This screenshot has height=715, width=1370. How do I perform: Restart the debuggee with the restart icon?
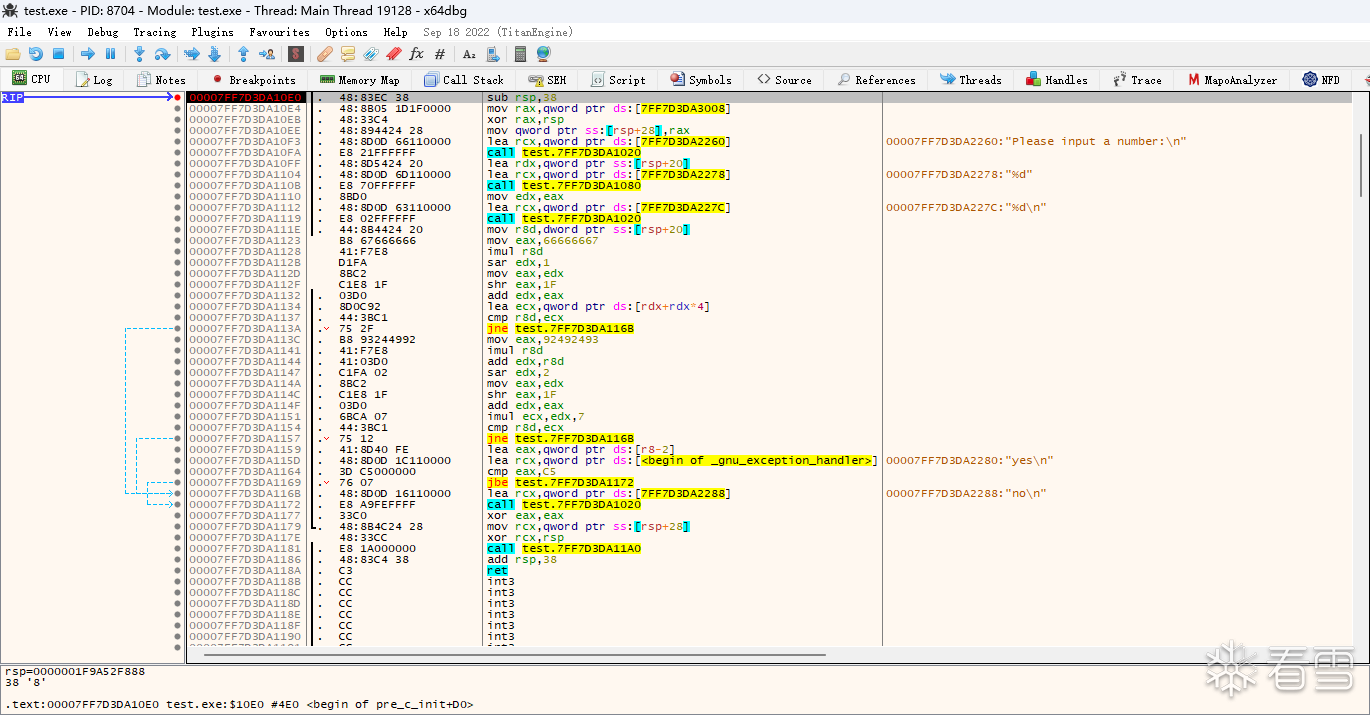click(36, 54)
